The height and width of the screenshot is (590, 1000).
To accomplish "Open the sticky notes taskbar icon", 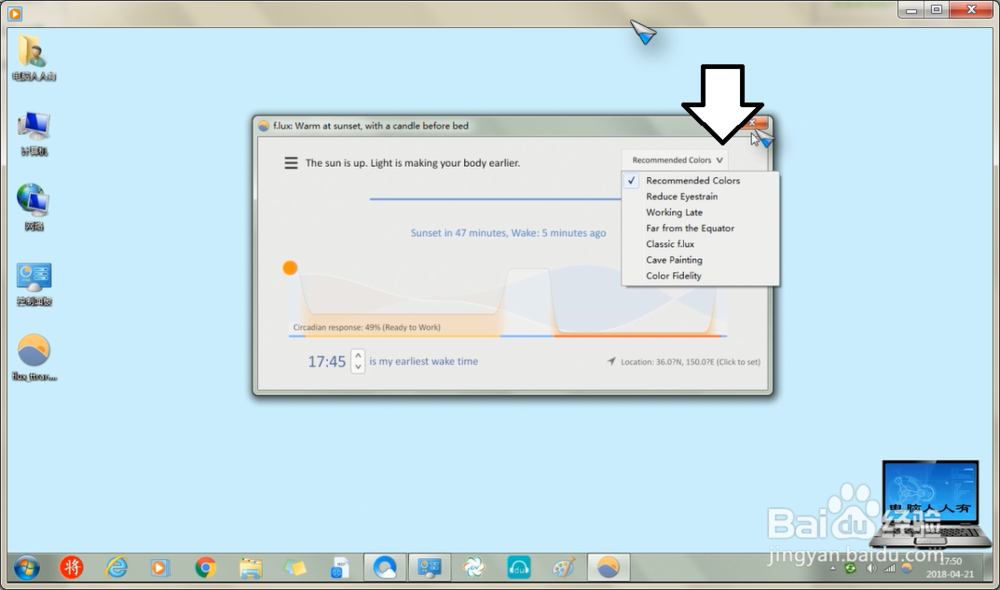I will point(295,567).
